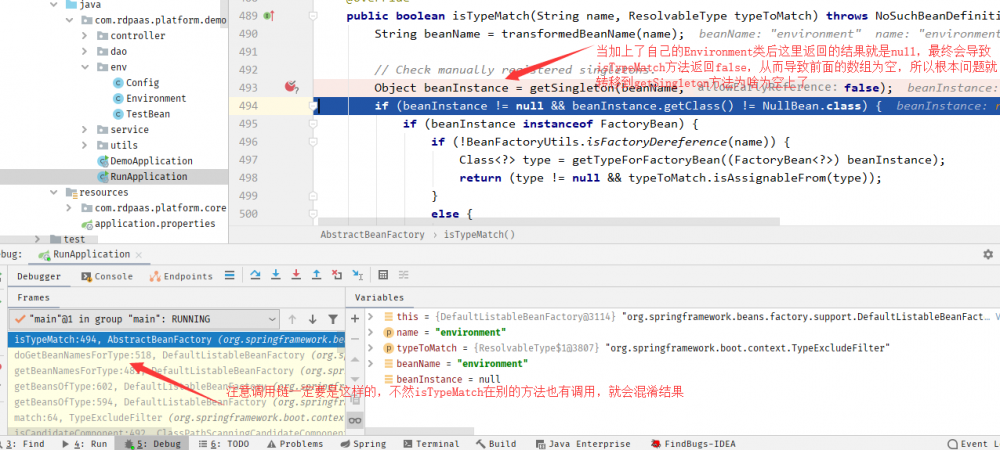Screen dimensions: 1000x450
Task: Click isTypeMatch() in the breadcrumb bar
Action: (479, 235)
